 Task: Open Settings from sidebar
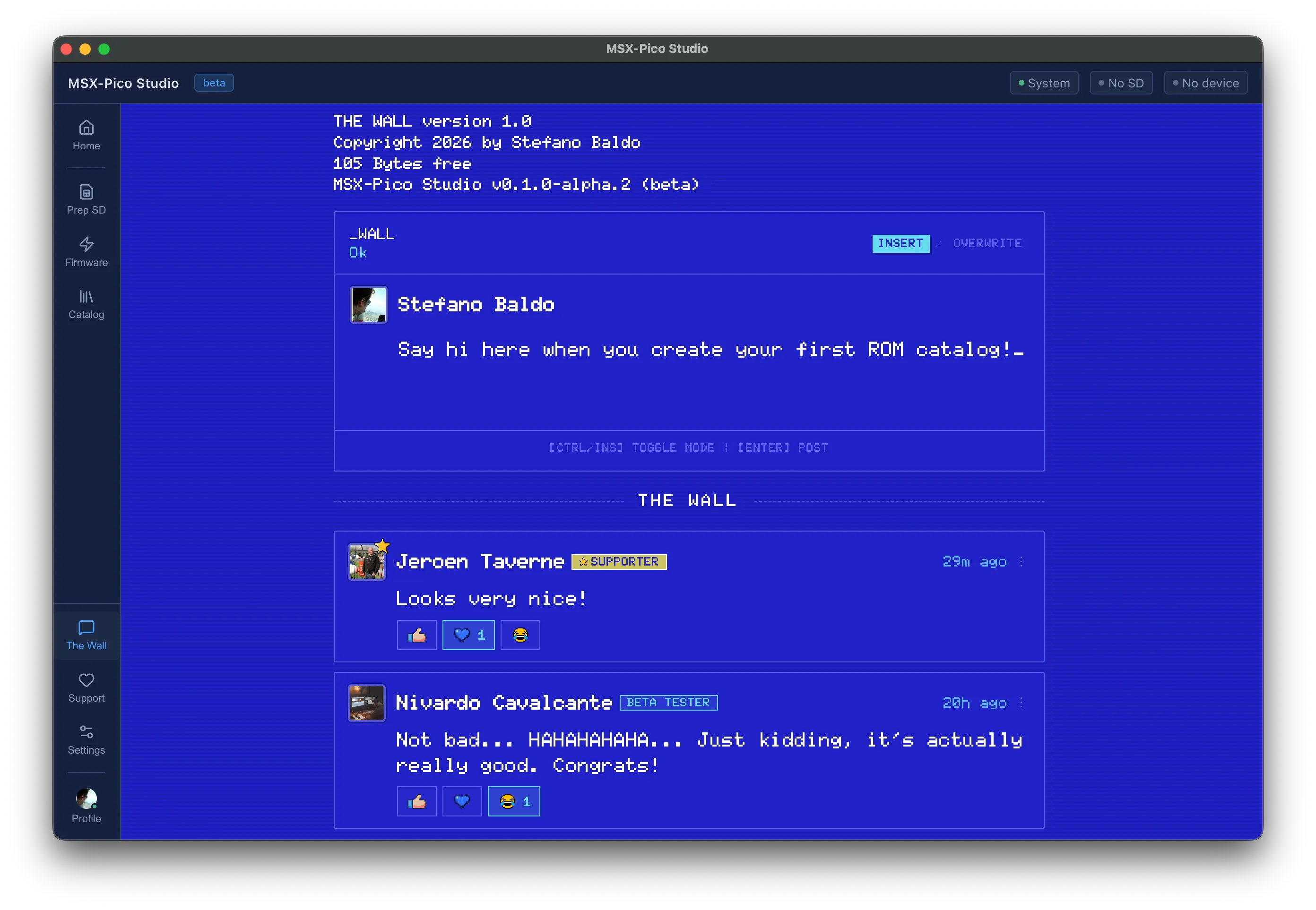[86, 739]
